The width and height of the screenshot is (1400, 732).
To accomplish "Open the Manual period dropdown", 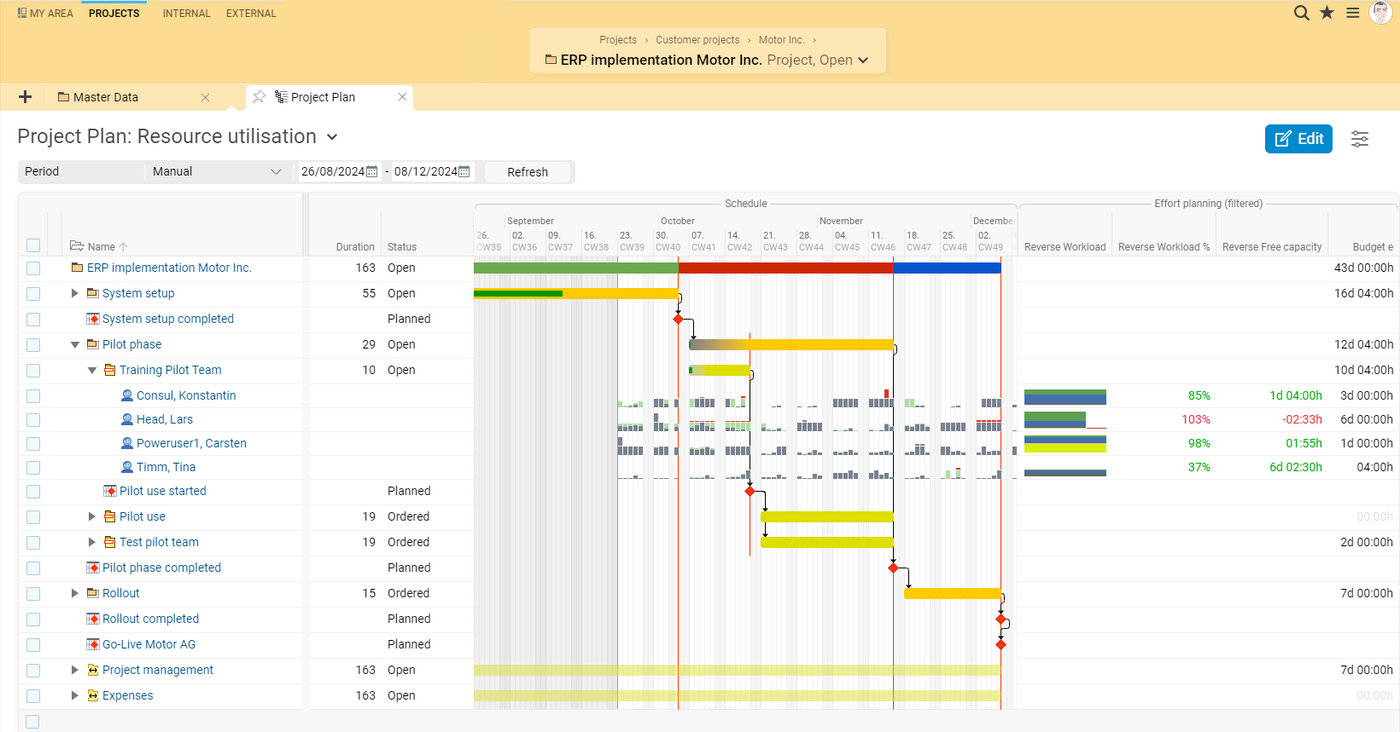I will point(217,172).
